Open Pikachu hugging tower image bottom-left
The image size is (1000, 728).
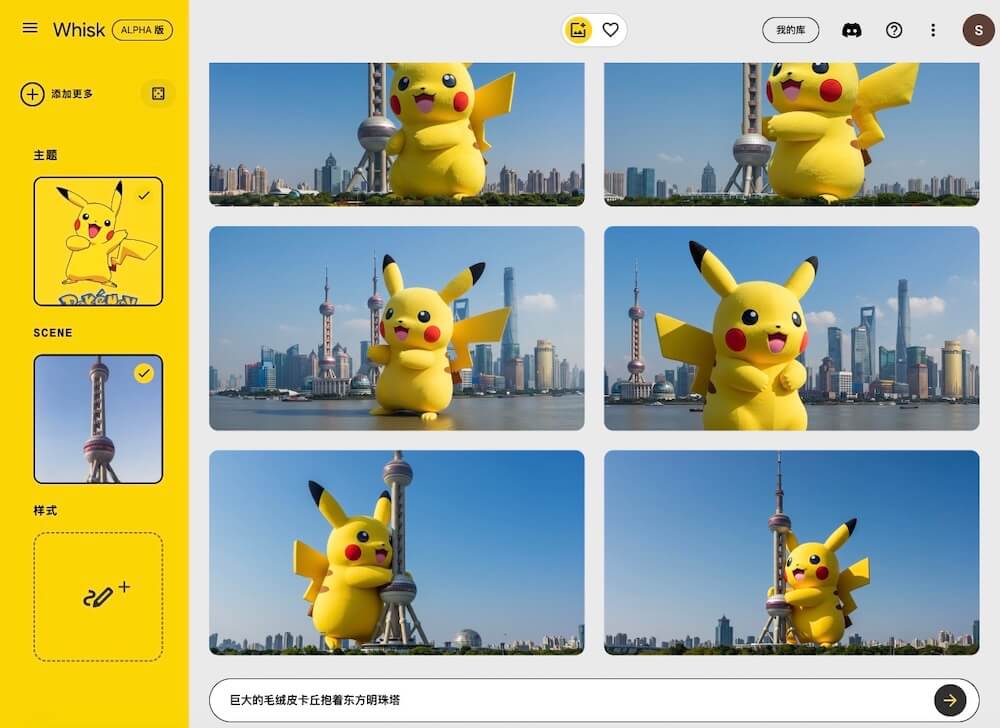396,552
